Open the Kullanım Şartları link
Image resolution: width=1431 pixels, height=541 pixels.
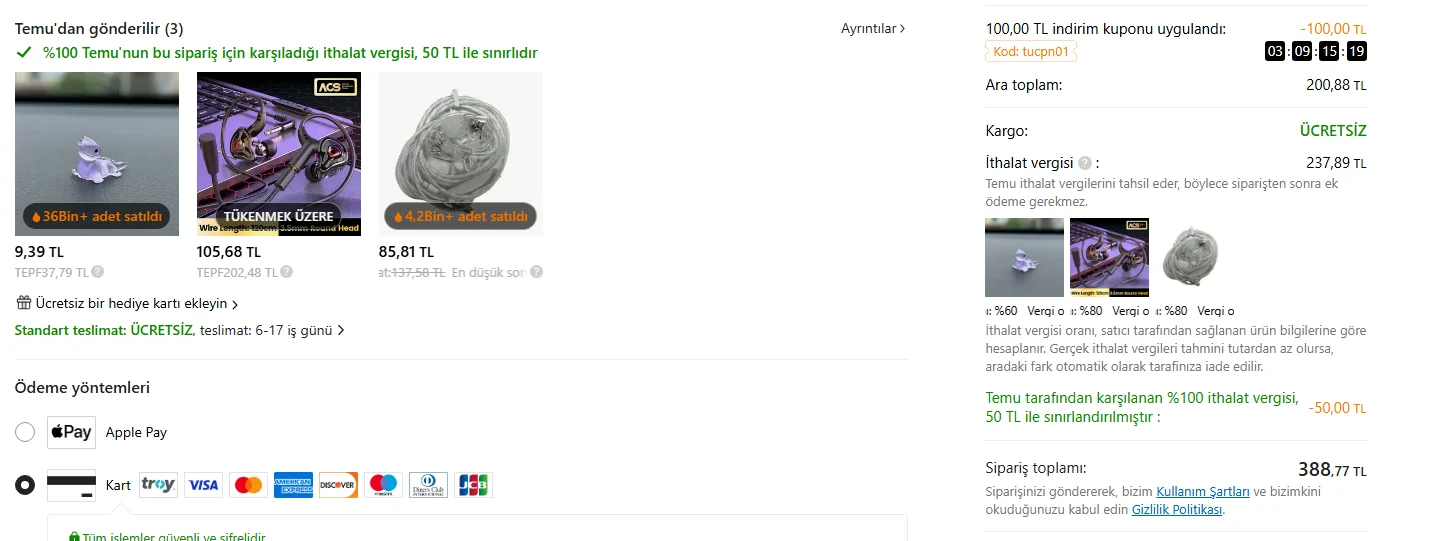(1203, 491)
